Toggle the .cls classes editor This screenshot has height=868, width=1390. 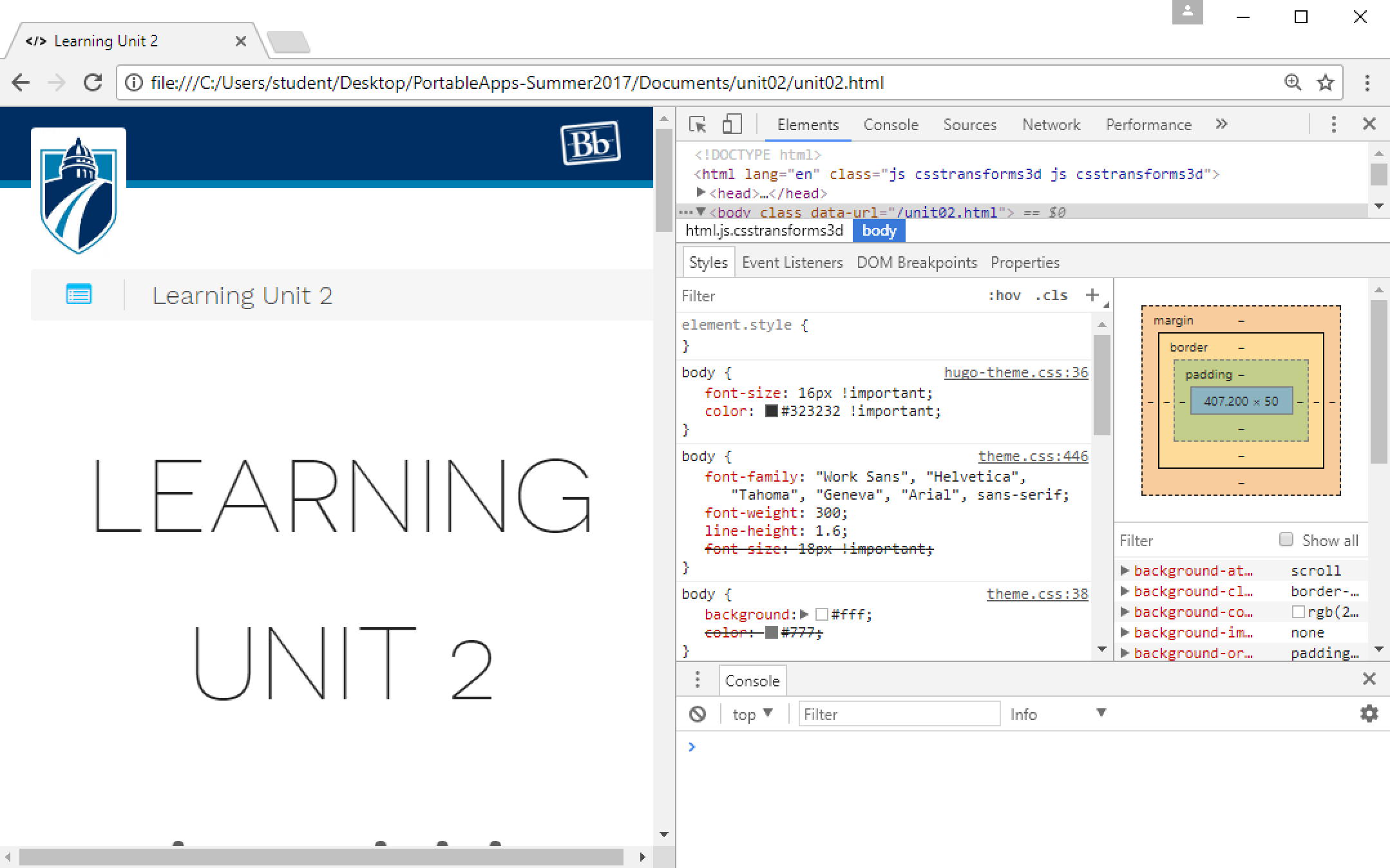tap(1052, 295)
